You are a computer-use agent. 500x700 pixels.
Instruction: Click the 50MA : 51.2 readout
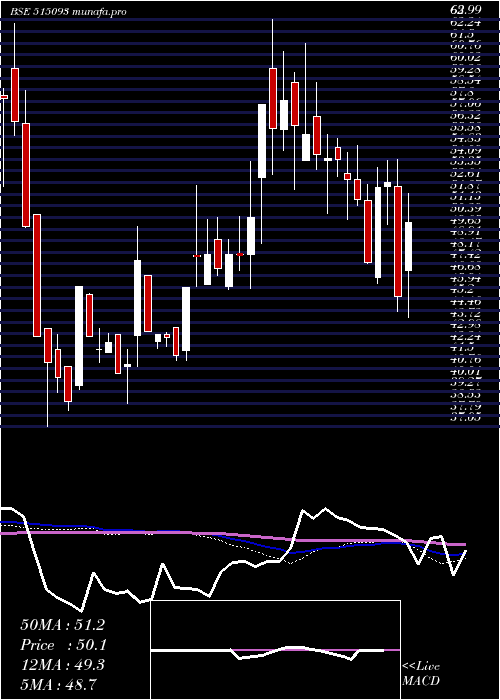(62, 625)
